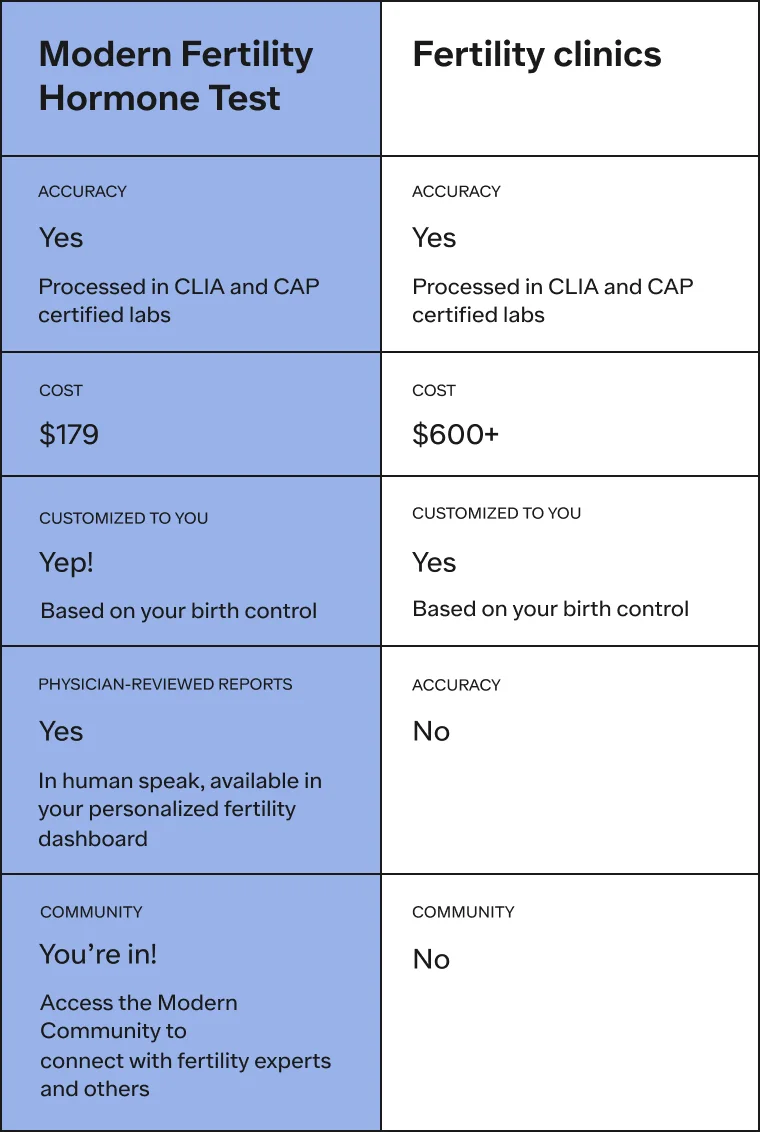Screen dimensions: 760x1132
Task: Select the $179 cost value
Action: (x=69, y=435)
